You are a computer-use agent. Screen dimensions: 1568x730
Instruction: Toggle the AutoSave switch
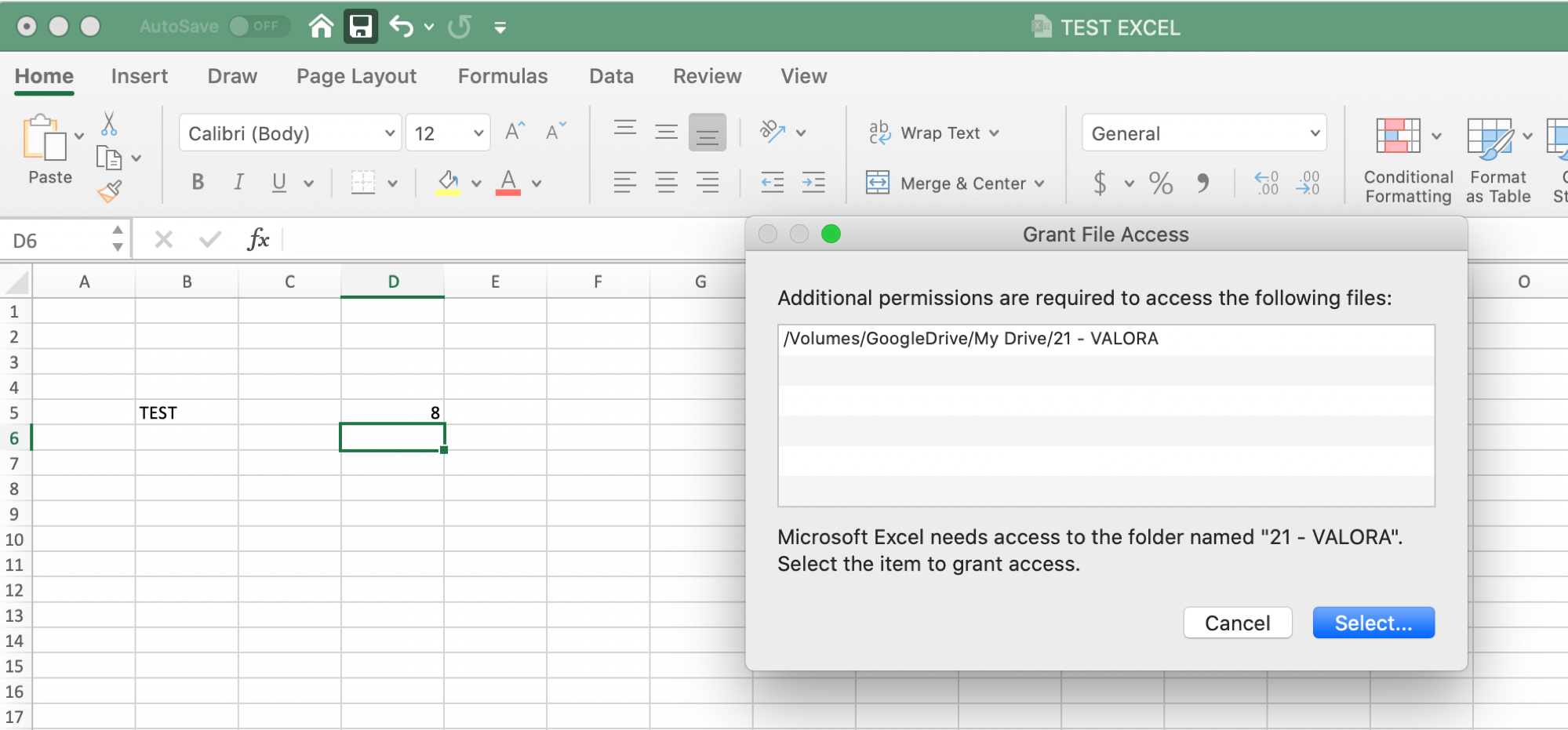click(260, 26)
